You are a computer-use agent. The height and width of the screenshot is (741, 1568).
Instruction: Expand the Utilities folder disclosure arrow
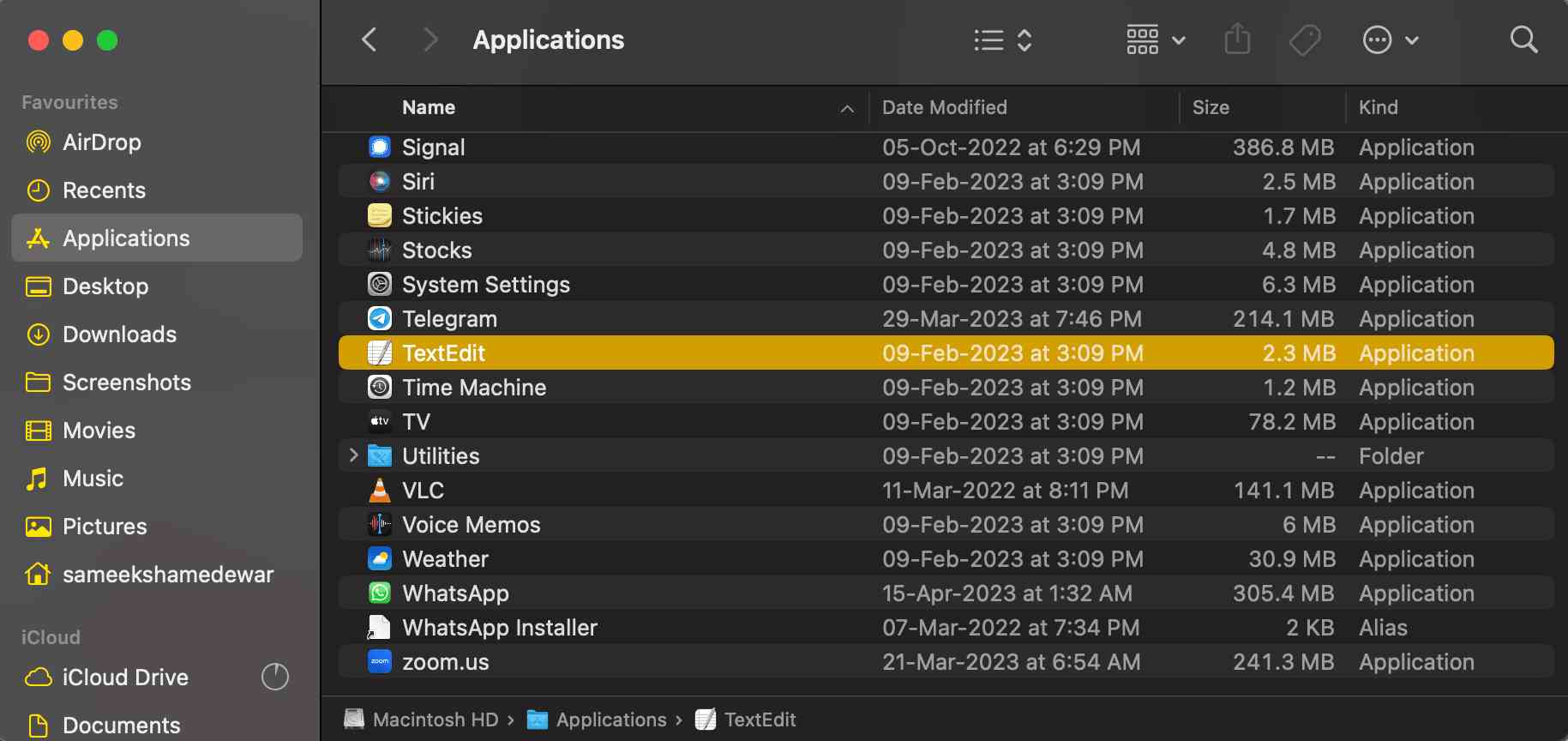point(353,455)
